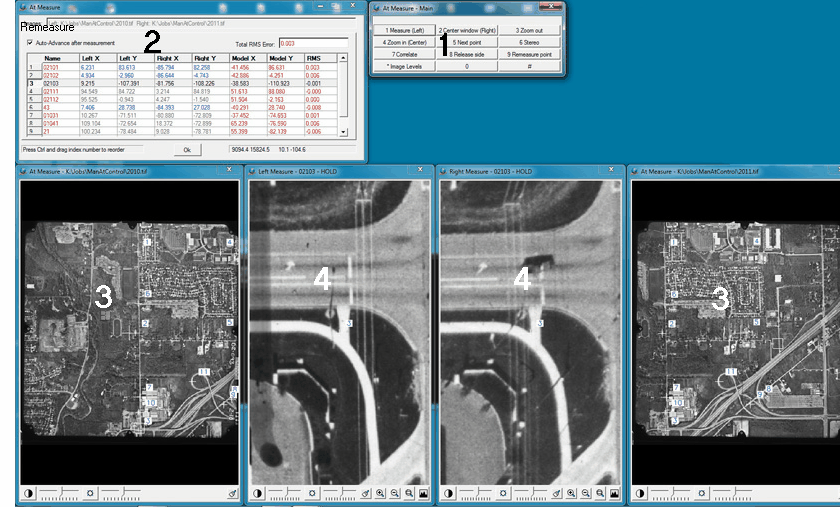Click contrast icon in Right Measure window
Viewport: 840px width, 507px height.
(x=448, y=493)
